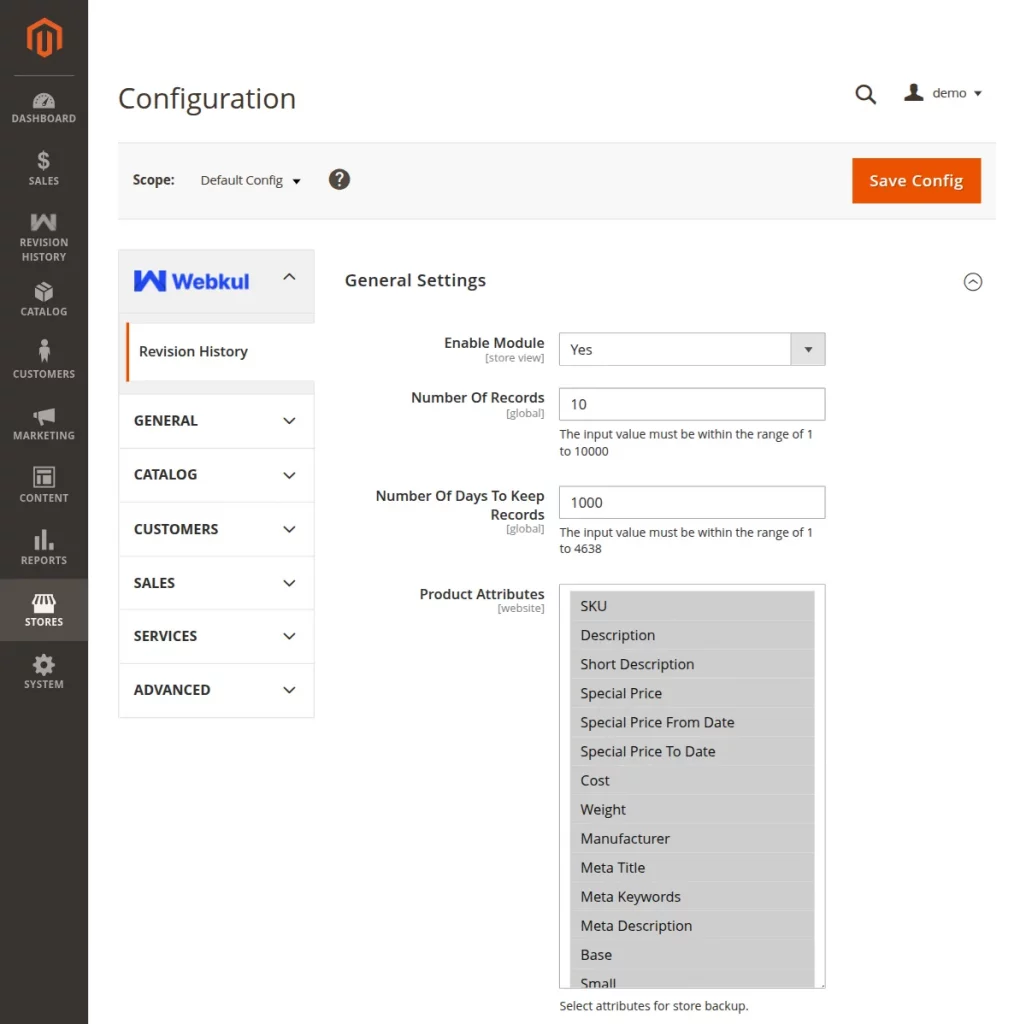The width and height of the screenshot is (1026, 1024).
Task: Expand the CUSTOMERS configuration section
Action: point(216,529)
